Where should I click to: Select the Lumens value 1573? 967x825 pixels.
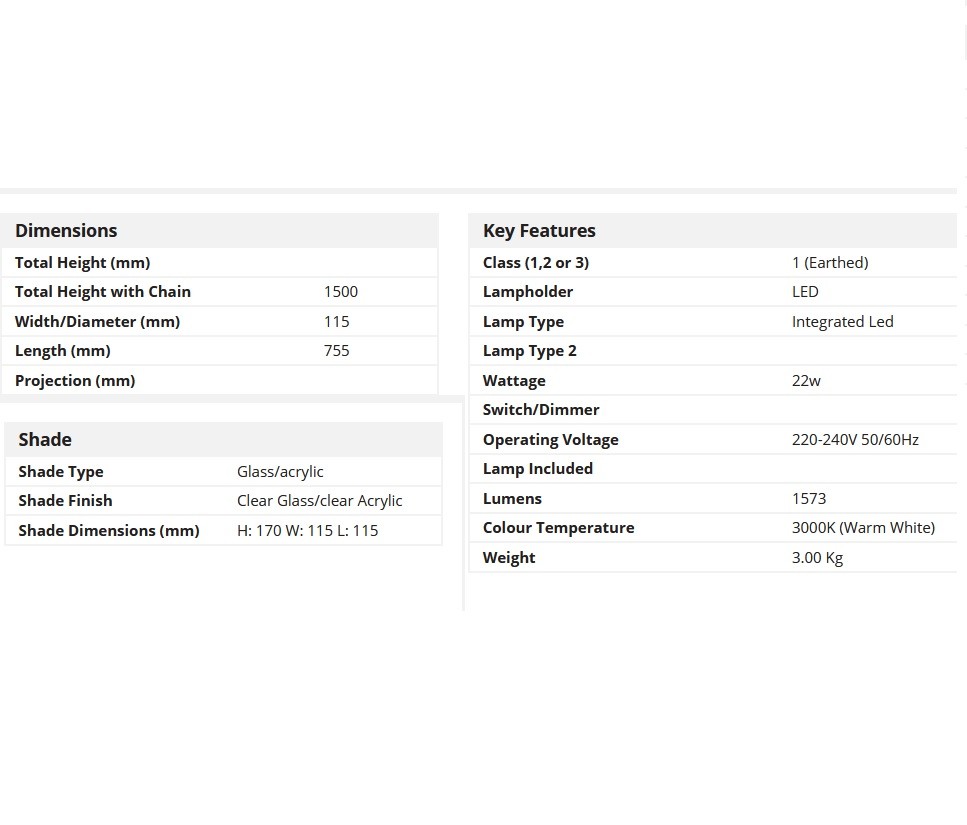[809, 499]
